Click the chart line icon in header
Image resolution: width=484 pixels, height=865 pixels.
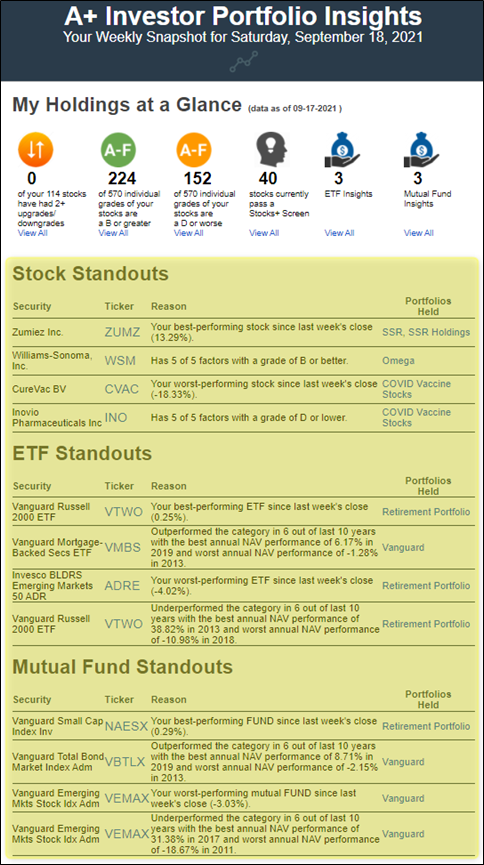[x=243, y=62]
